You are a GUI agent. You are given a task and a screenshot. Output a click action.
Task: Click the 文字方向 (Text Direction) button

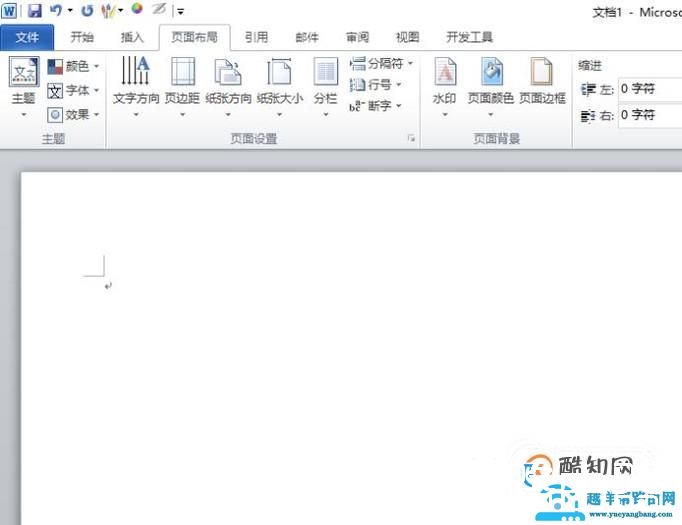click(x=136, y=87)
